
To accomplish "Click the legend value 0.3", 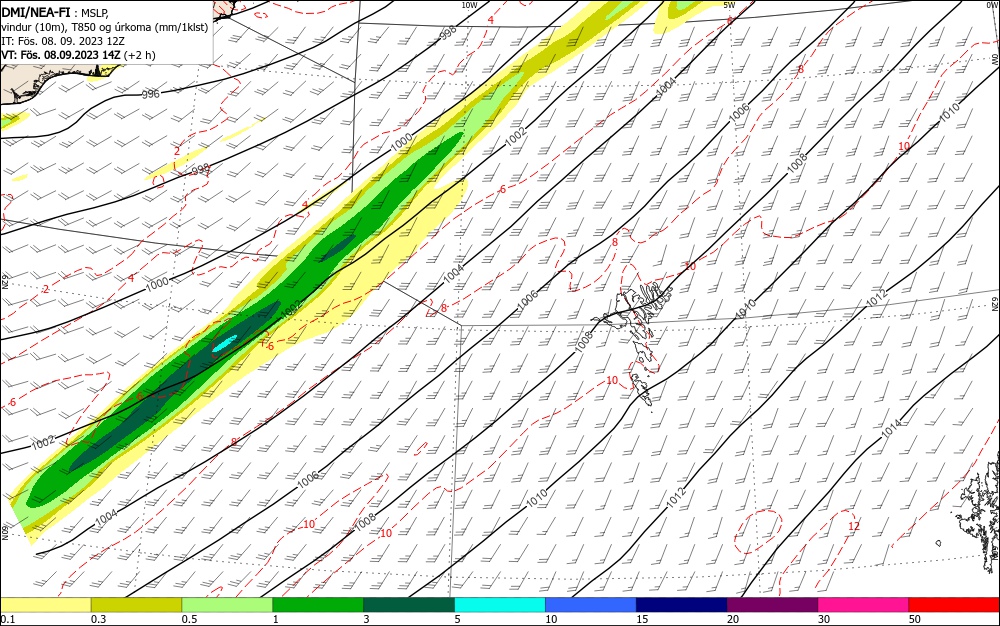I will pos(98,619).
